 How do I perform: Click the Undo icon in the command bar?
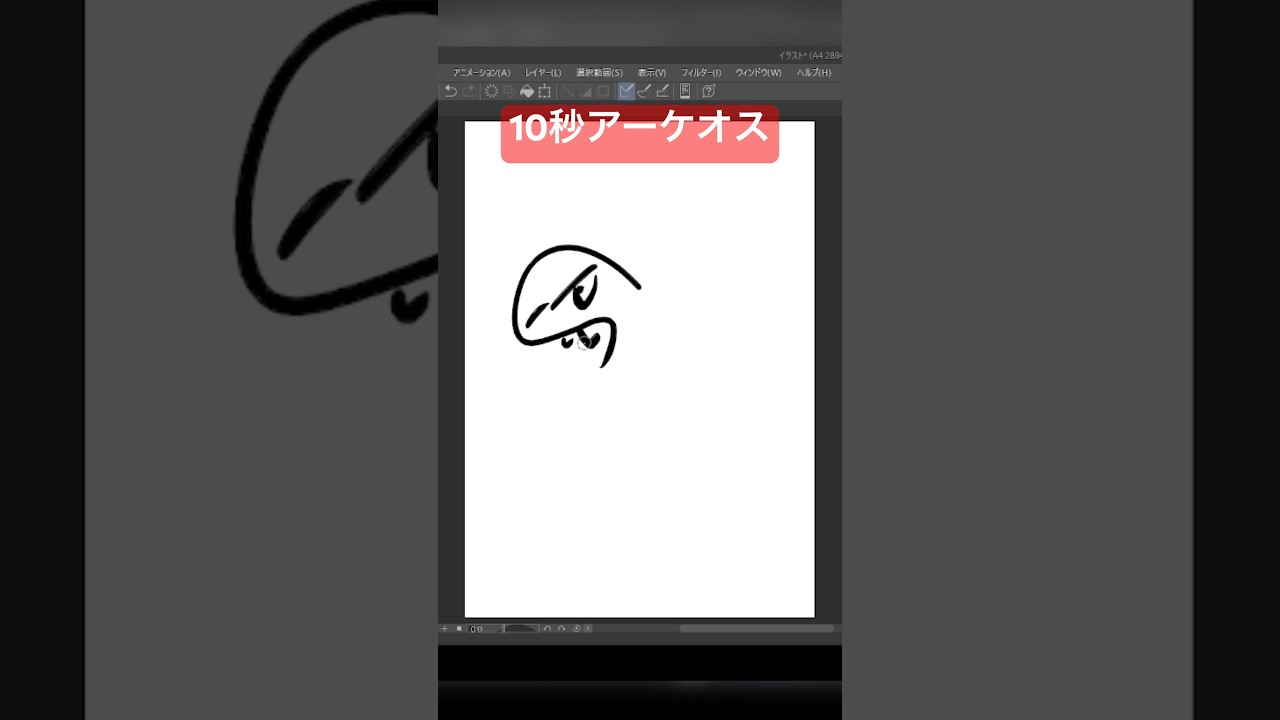pos(451,91)
